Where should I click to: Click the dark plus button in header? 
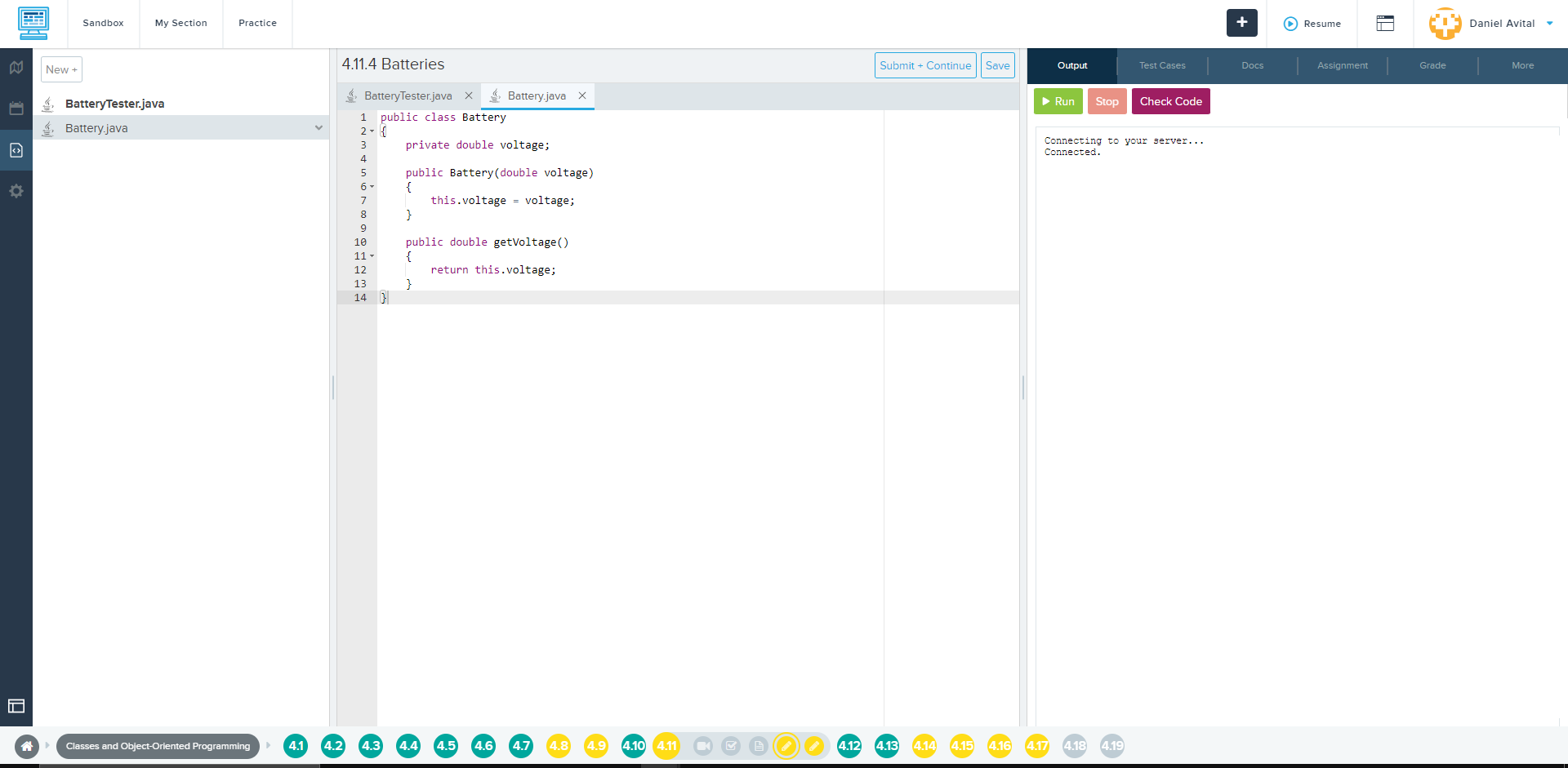(x=1241, y=23)
